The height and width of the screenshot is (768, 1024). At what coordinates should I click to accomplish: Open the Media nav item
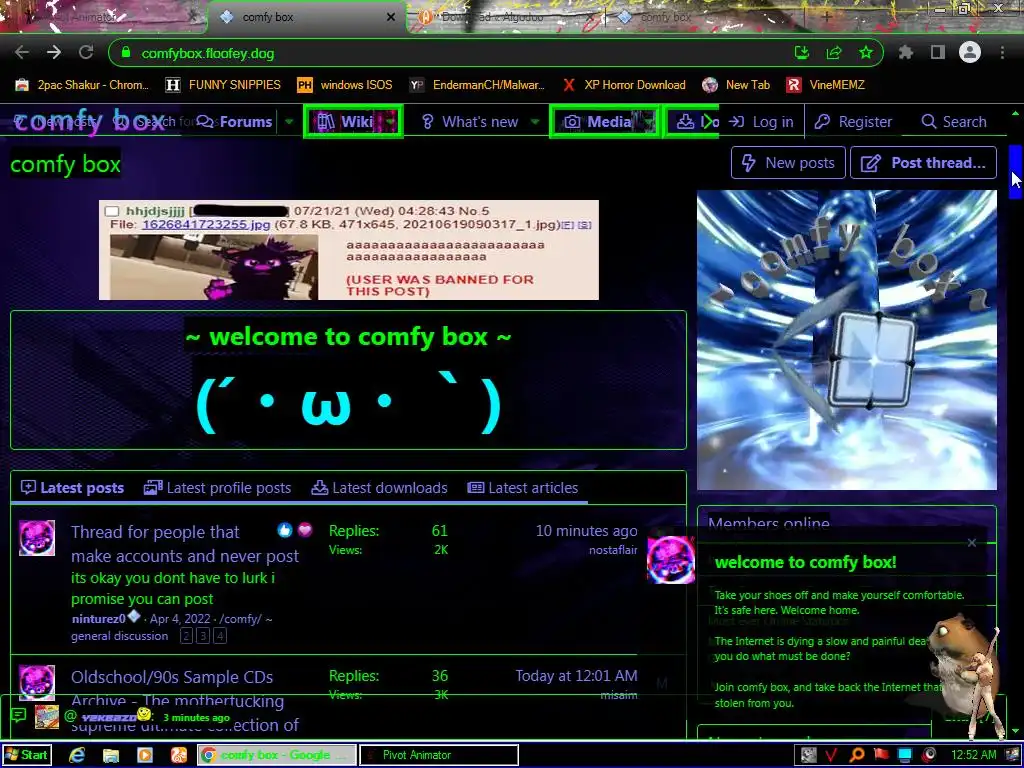click(x=599, y=121)
